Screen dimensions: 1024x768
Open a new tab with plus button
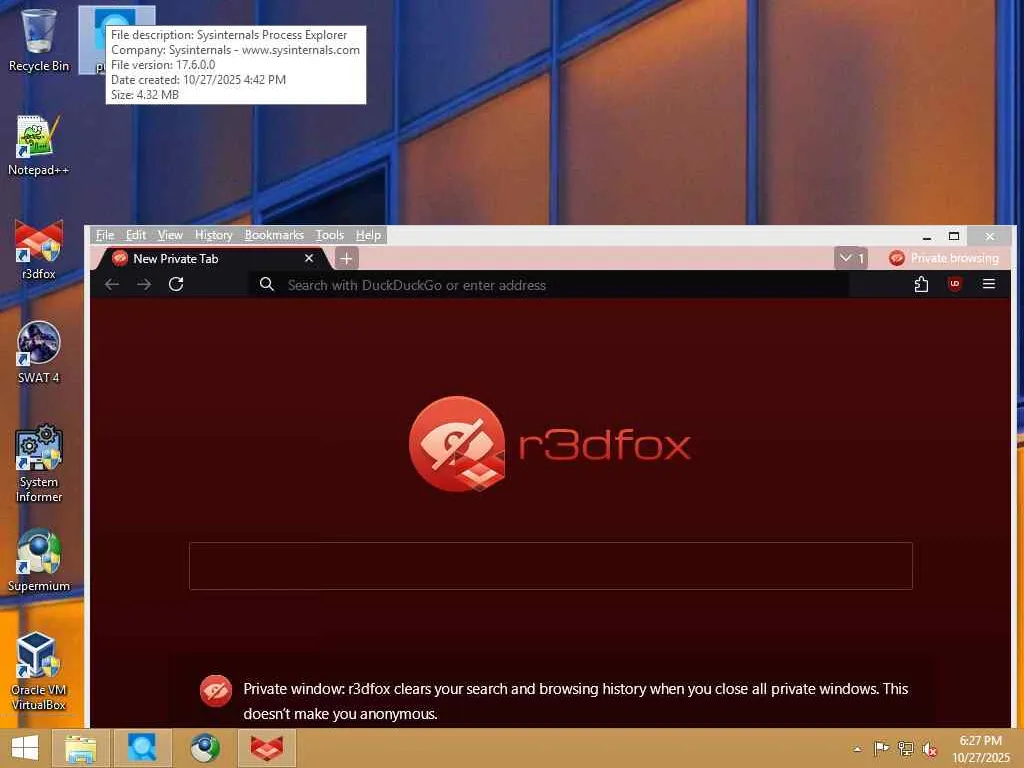pyautogui.click(x=346, y=259)
